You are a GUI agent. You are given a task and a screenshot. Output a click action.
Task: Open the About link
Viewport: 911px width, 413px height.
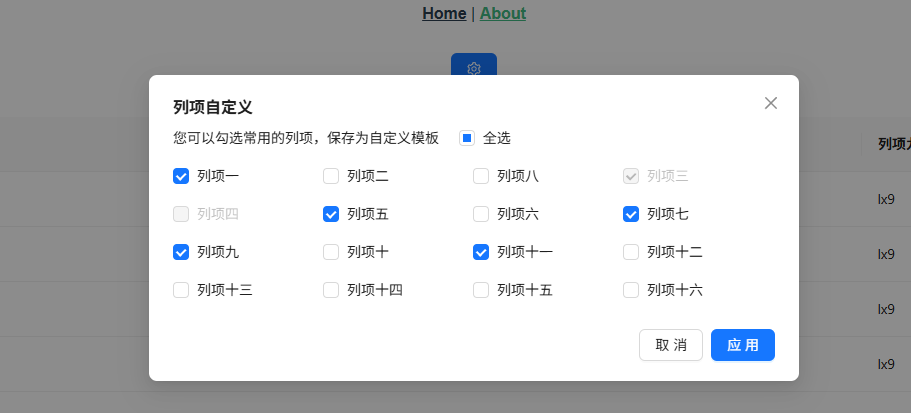click(503, 13)
